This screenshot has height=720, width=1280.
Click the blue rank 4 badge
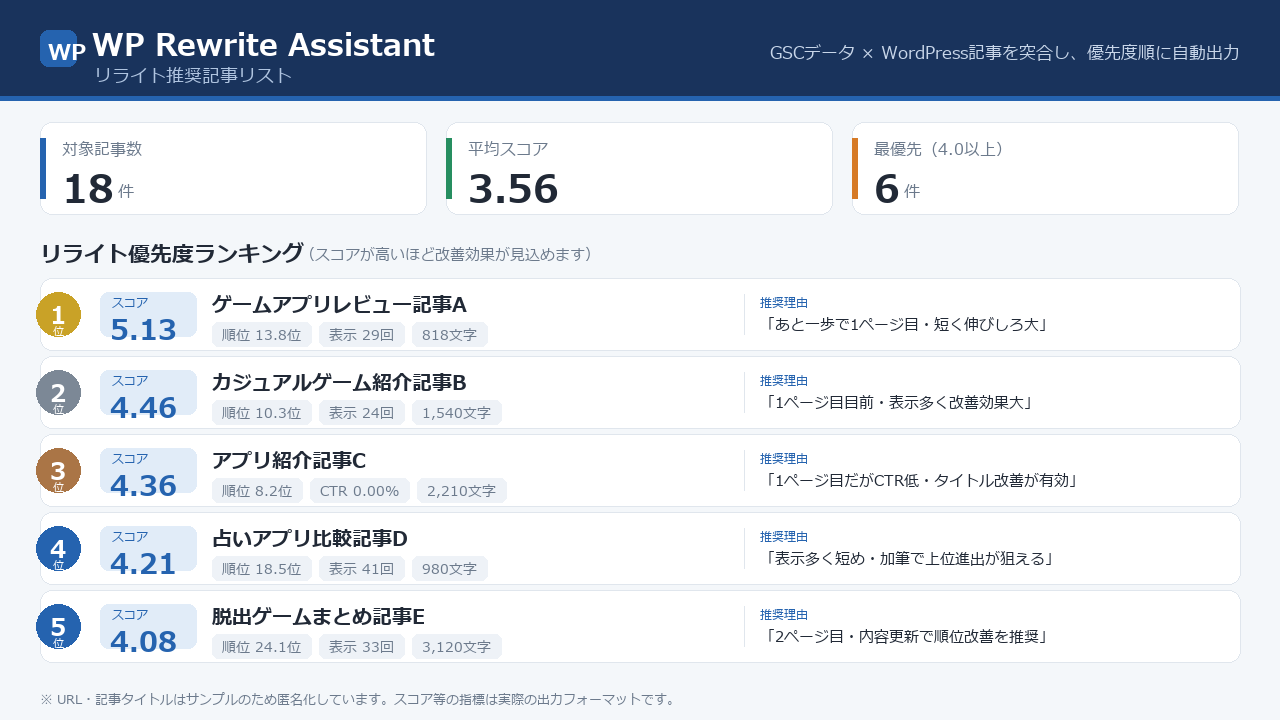pos(58,548)
